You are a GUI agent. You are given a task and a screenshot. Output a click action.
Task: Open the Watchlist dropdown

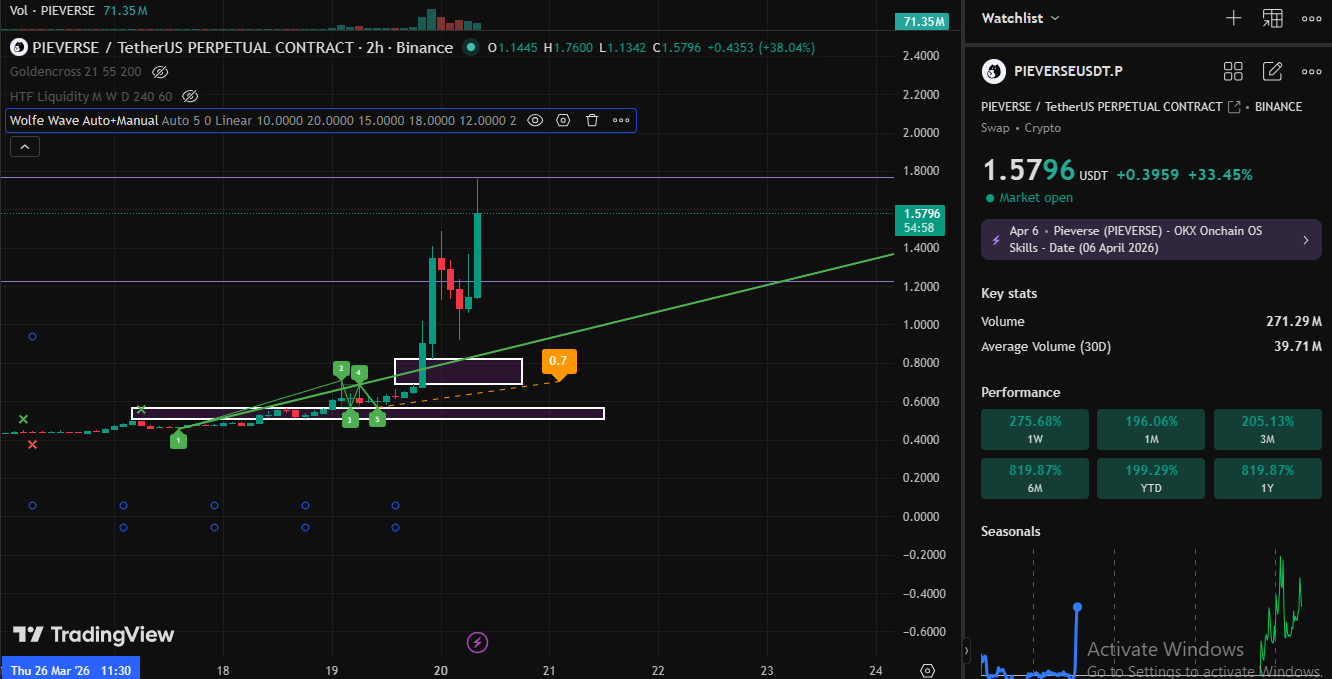(1020, 17)
